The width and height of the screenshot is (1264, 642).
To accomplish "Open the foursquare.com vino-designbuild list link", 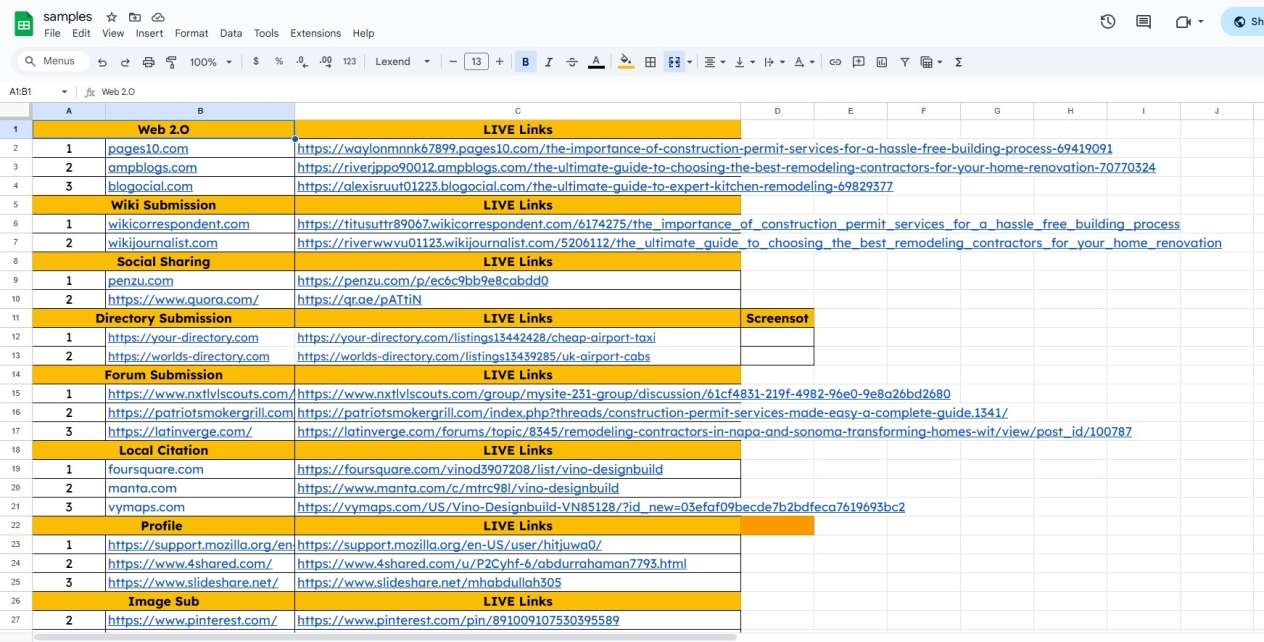I will click(480, 470).
